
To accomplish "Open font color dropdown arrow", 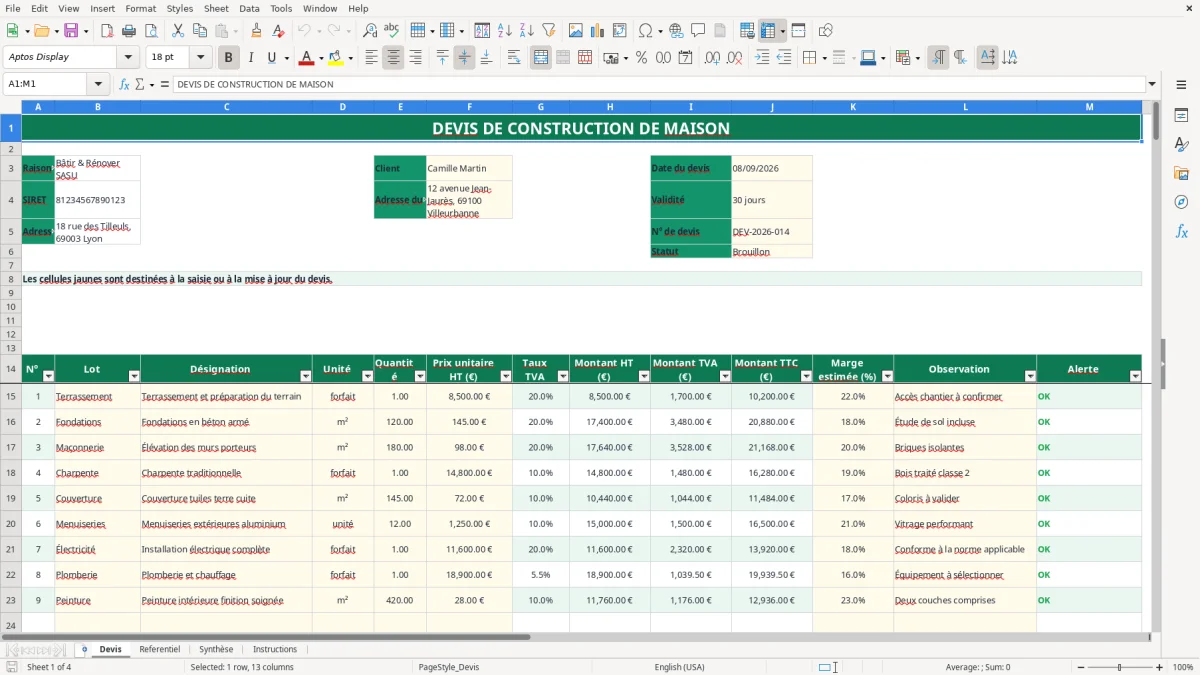I will (x=321, y=58).
